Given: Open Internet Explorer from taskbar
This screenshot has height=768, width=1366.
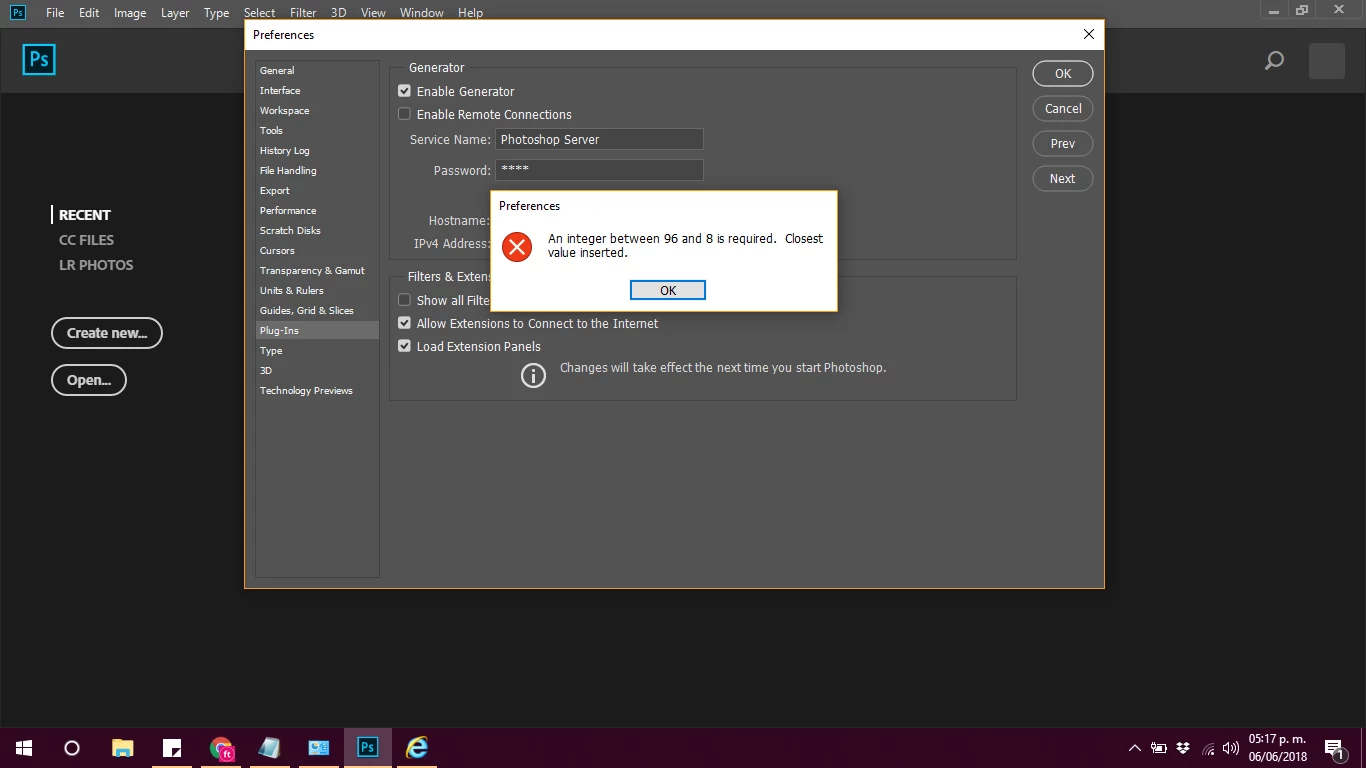Looking at the screenshot, I should [417, 748].
